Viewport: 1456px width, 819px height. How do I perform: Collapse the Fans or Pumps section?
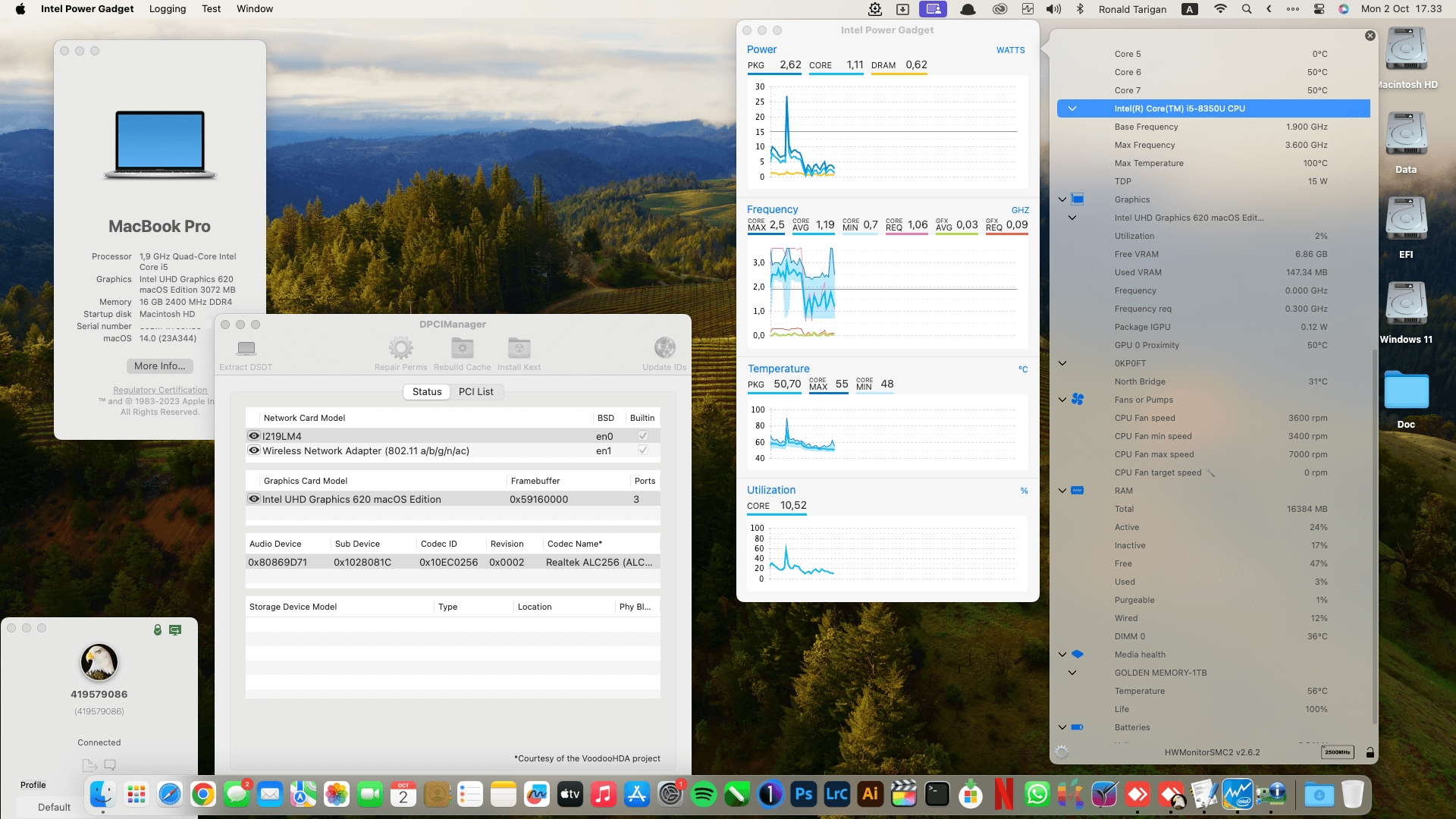pos(1062,400)
